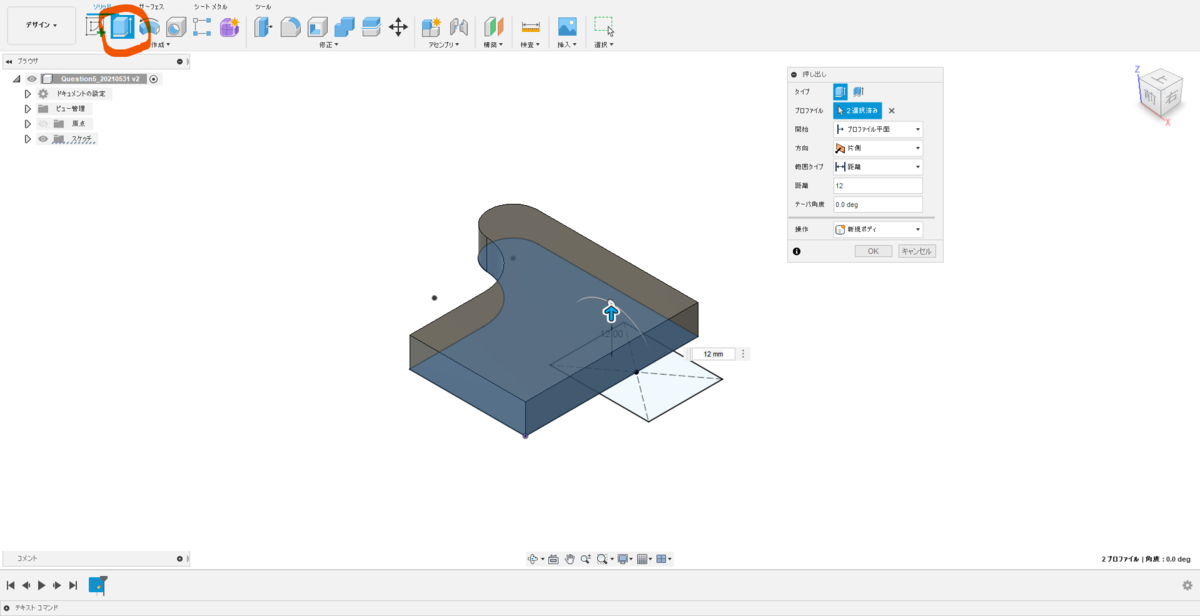Open the 修正 menu dropdown
The width and height of the screenshot is (1200, 616).
click(x=328, y=44)
